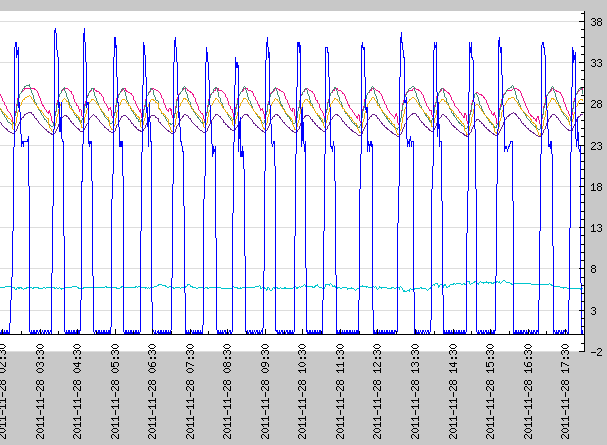Select the y-axis tick labeled 13
607x445 pixels.
(595, 228)
